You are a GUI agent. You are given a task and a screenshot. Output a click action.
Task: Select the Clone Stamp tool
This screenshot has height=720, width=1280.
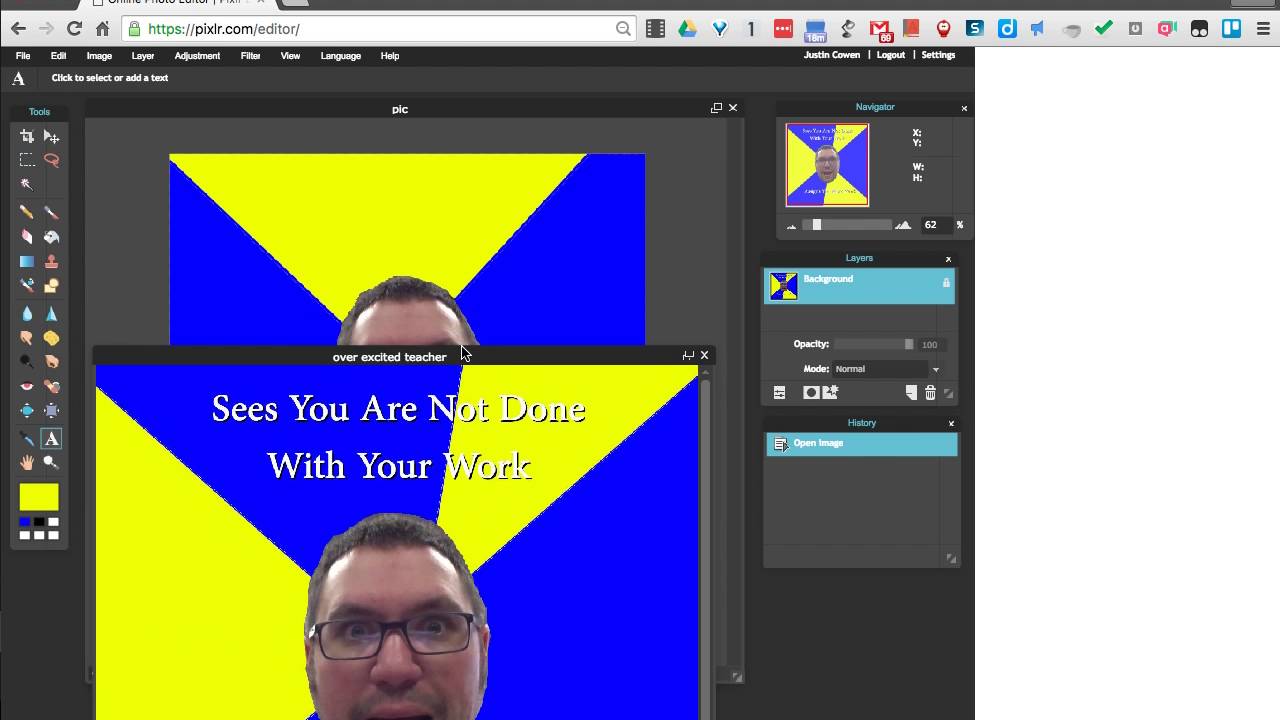coord(51,261)
